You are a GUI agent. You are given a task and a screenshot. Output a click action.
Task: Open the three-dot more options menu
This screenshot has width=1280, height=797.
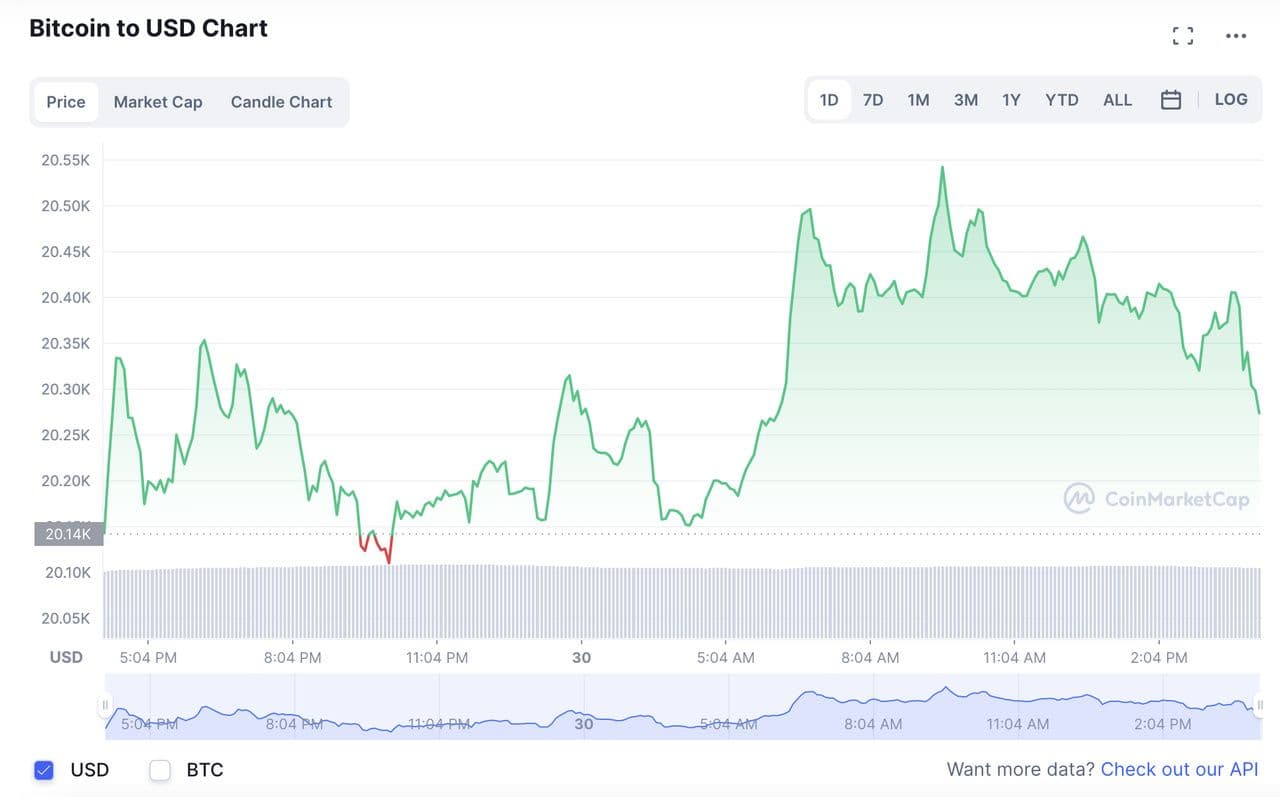click(1236, 36)
